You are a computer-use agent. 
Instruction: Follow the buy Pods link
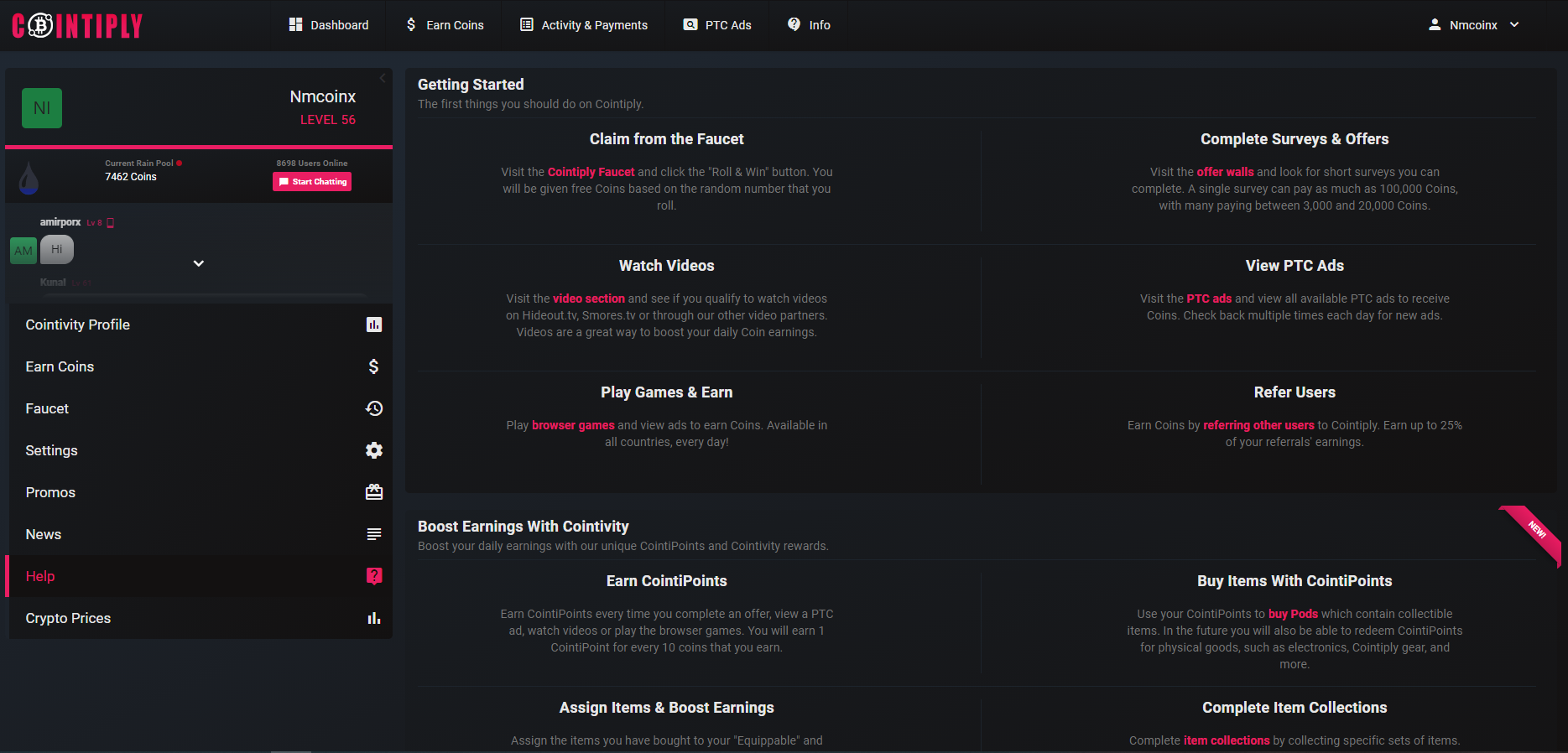[1293, 614]
